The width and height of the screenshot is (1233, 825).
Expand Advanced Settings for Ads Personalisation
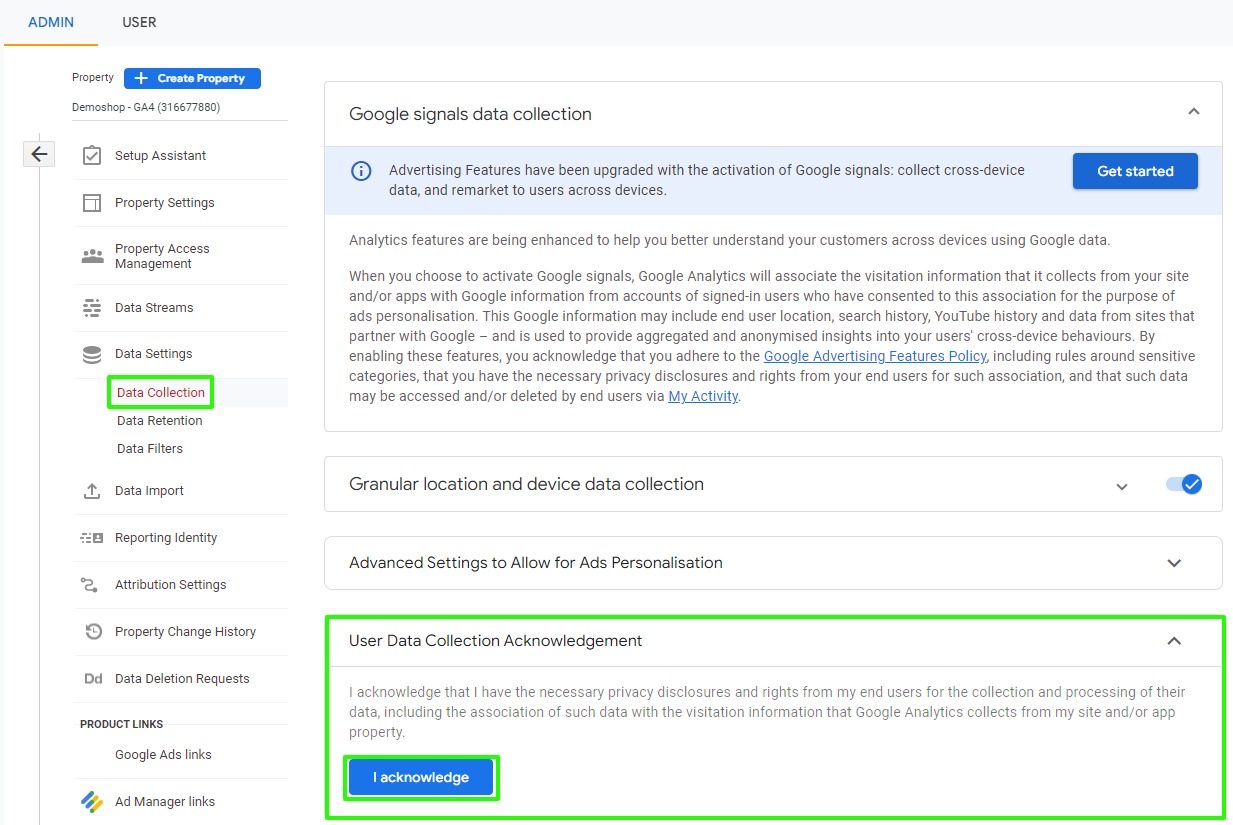(x=1174, y=563)
